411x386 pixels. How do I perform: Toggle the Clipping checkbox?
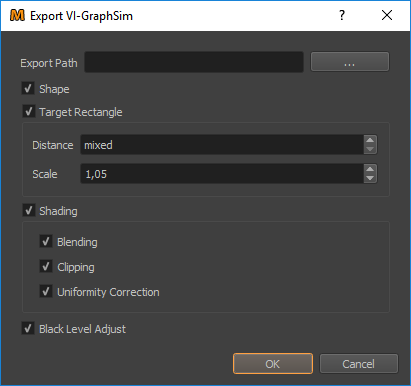click(x=46, y=266)
